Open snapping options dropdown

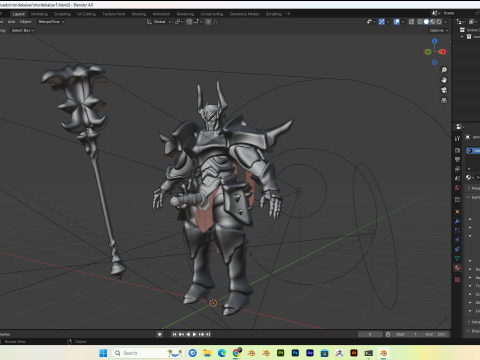click(197, 22)
